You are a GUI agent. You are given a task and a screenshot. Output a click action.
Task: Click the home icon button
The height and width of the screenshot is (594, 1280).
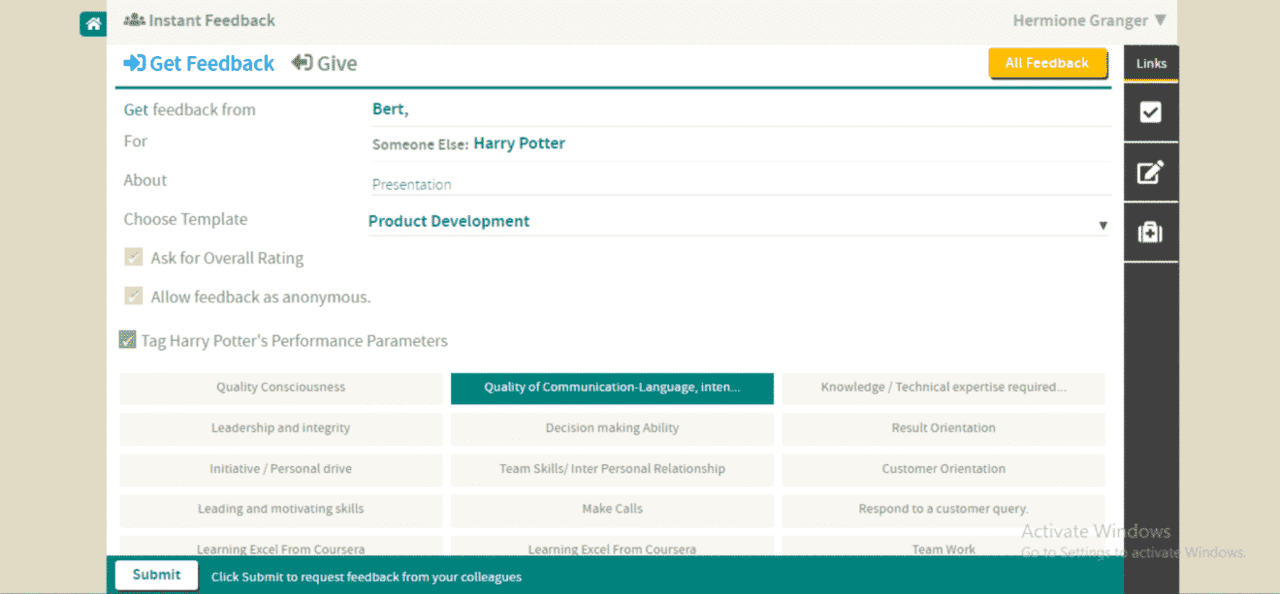click(x=93, y=24)
